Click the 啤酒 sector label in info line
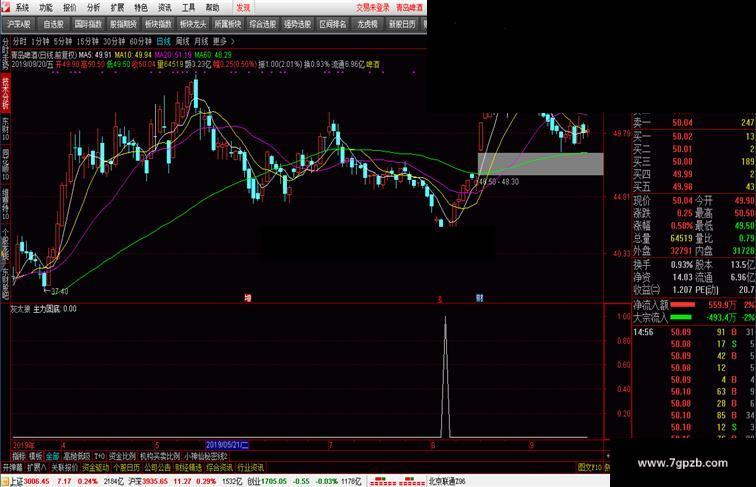 tap(373, 64)
